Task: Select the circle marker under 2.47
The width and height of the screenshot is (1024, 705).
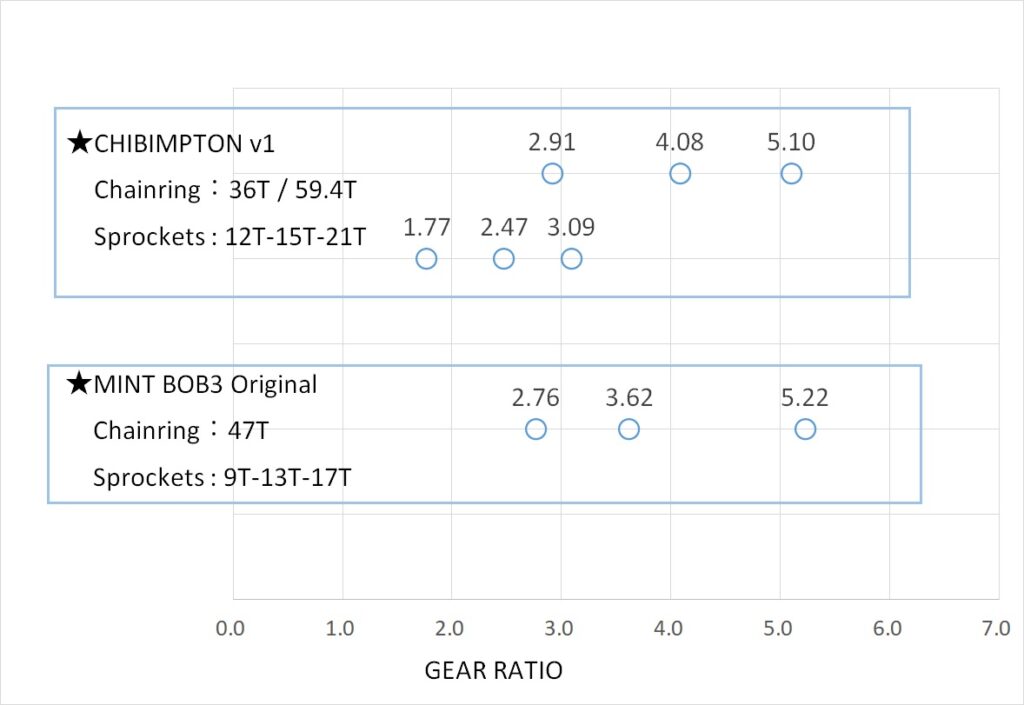Action: pos(504,259)
